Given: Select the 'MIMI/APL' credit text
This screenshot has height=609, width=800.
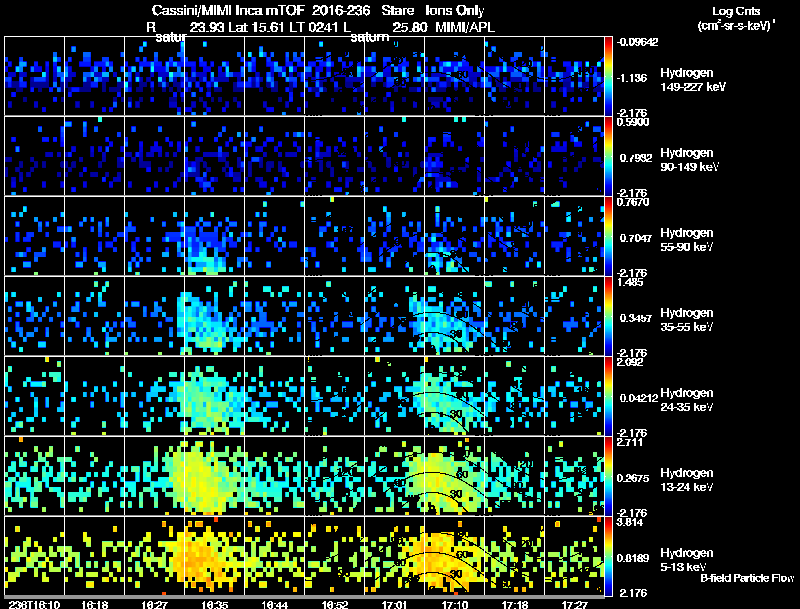Looking at the screenshot, I should [465, 27].
